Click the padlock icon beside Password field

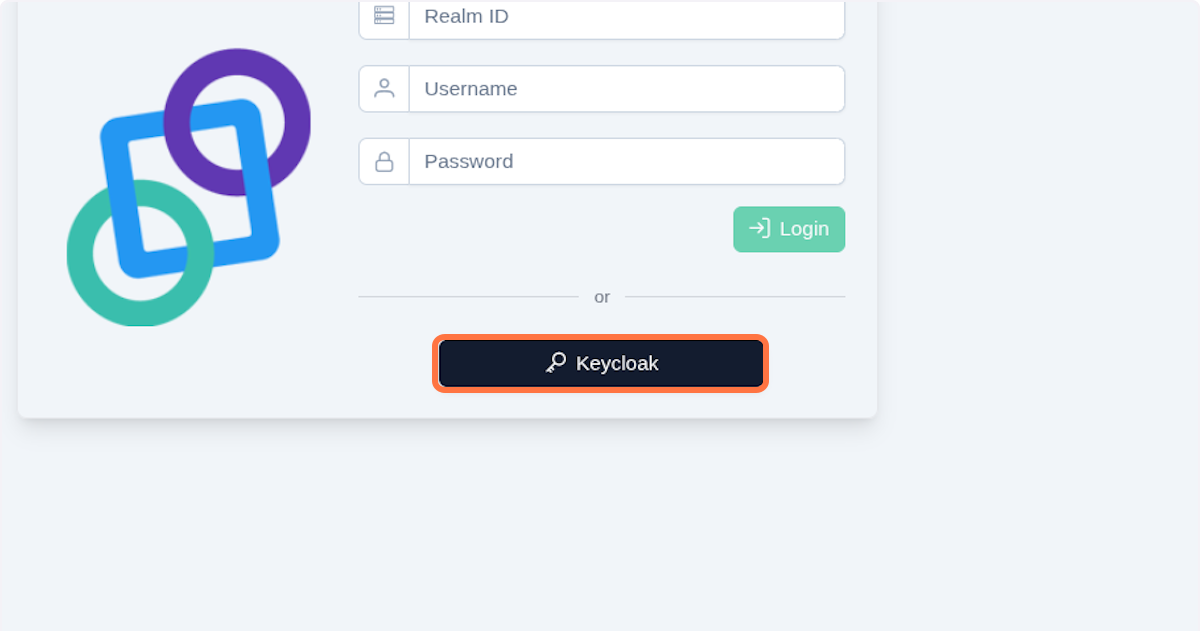tap(383, 161)
